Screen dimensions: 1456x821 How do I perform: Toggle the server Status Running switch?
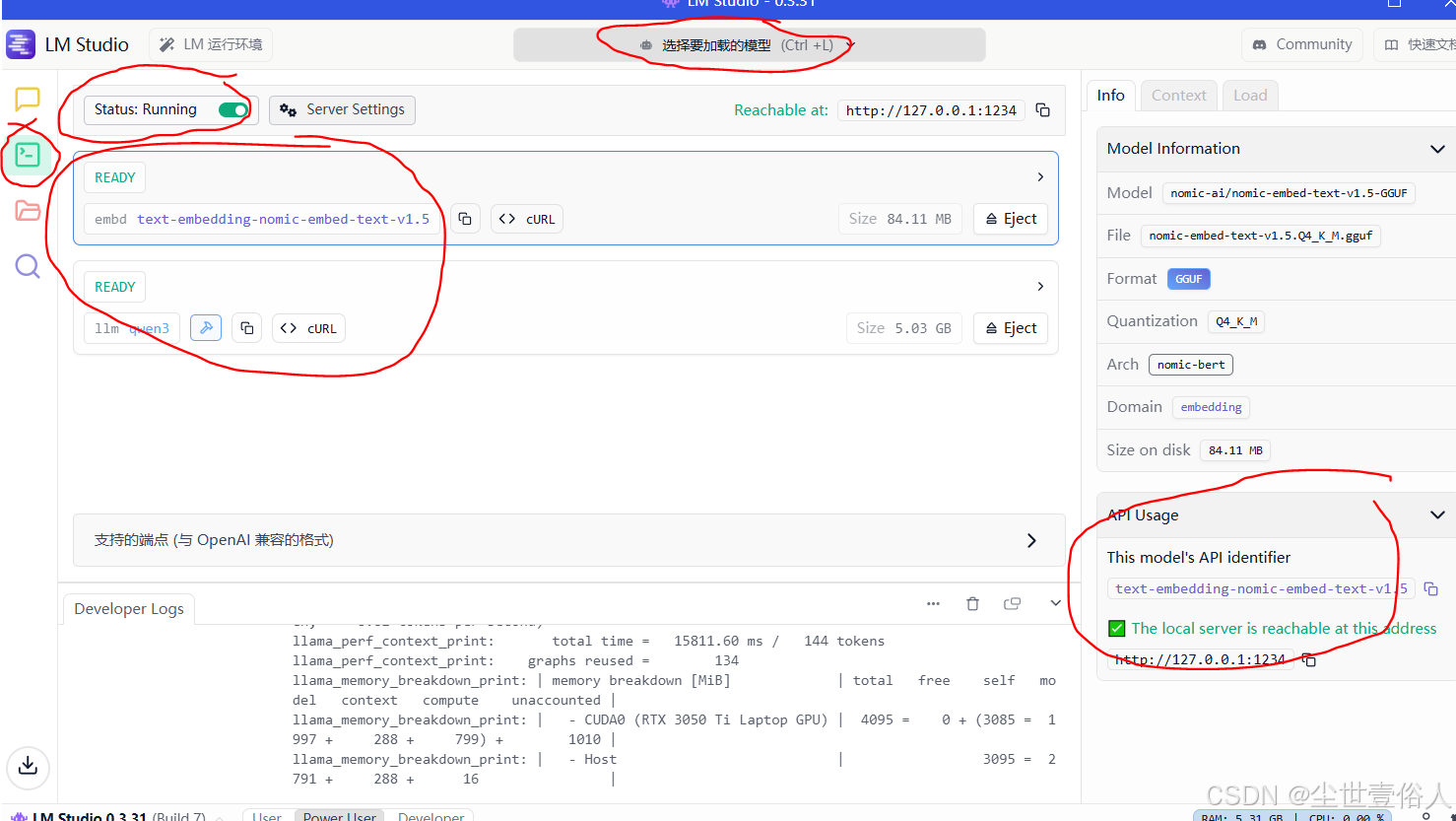233,109
